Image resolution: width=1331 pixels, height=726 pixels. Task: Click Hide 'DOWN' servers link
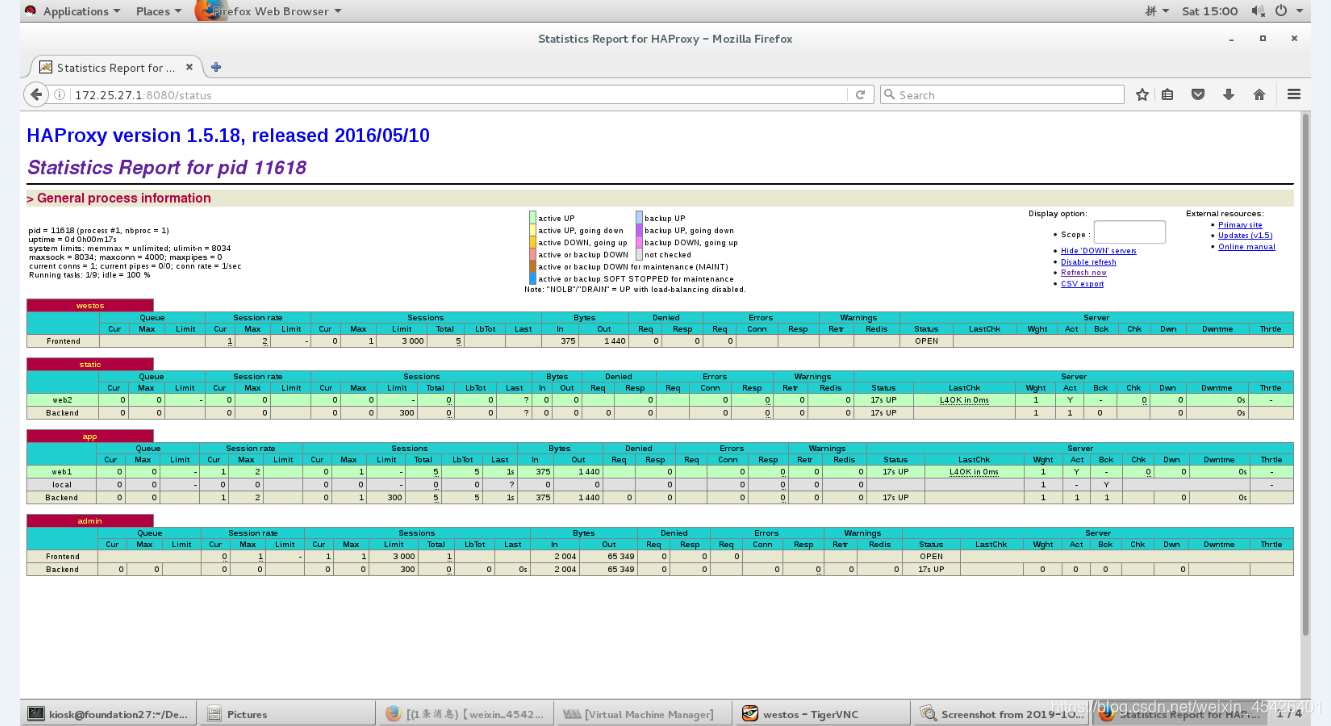point(1098,251)
